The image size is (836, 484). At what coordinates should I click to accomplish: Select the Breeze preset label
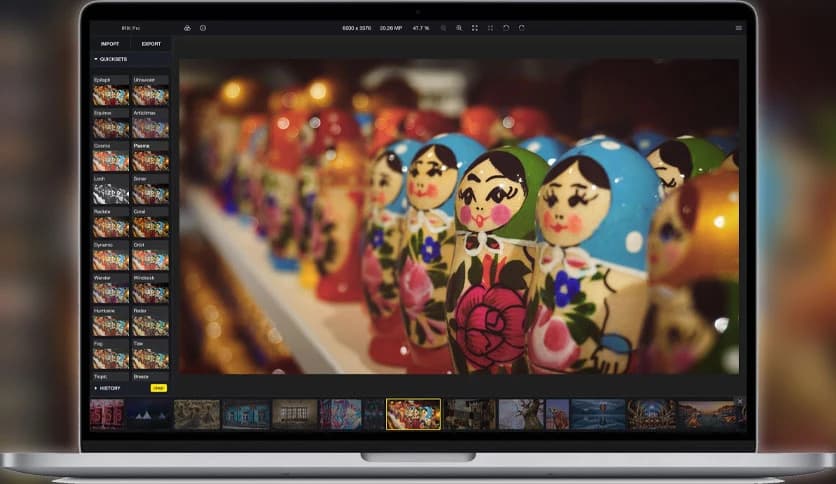(141, 377)
